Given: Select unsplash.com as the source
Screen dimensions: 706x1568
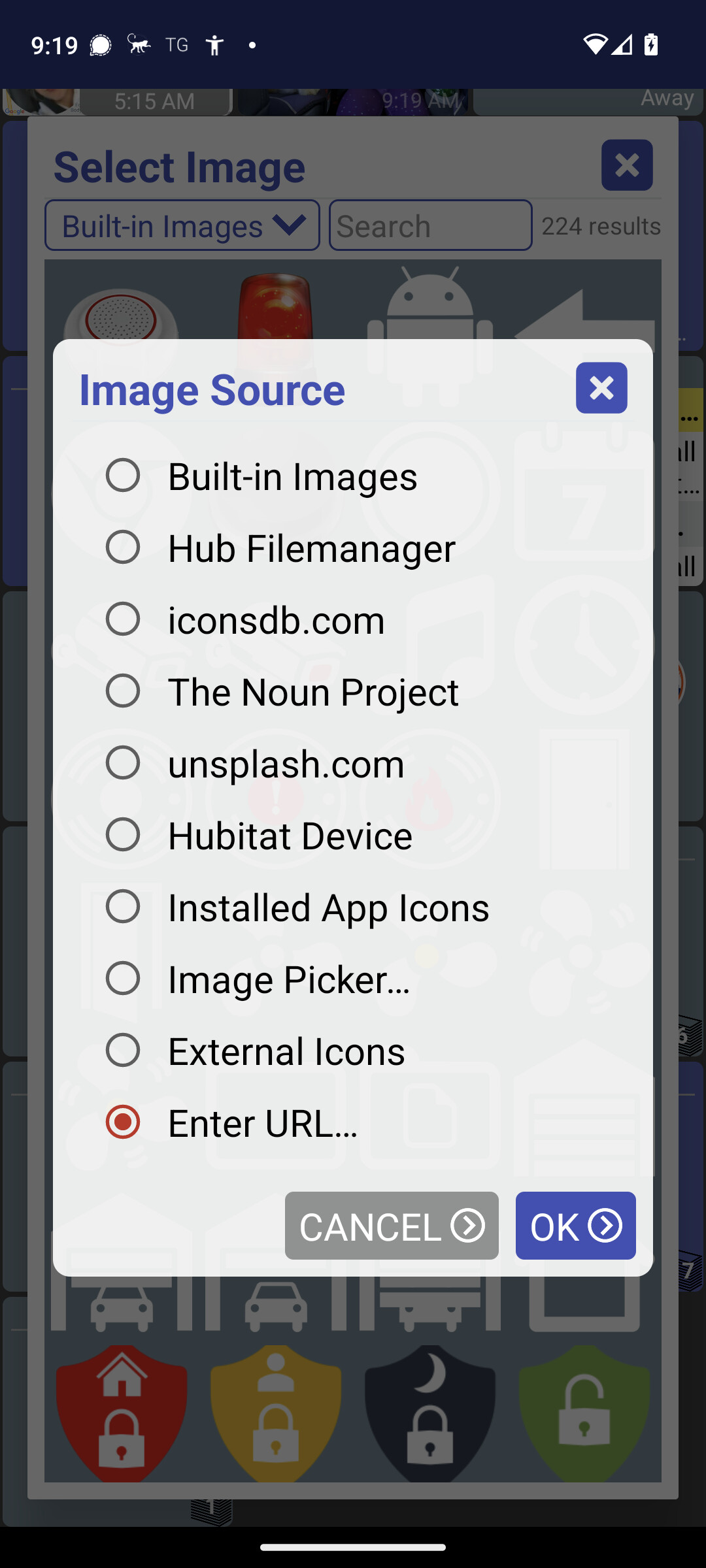Looking at the screenshot, I should click(x=123, y=762).
